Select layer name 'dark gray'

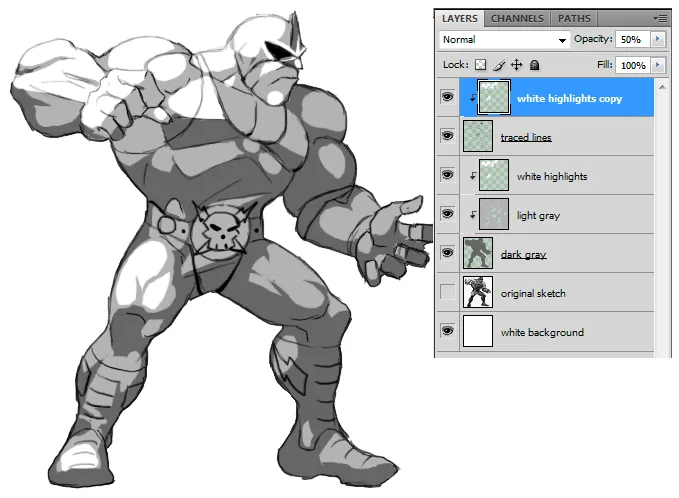523,255
